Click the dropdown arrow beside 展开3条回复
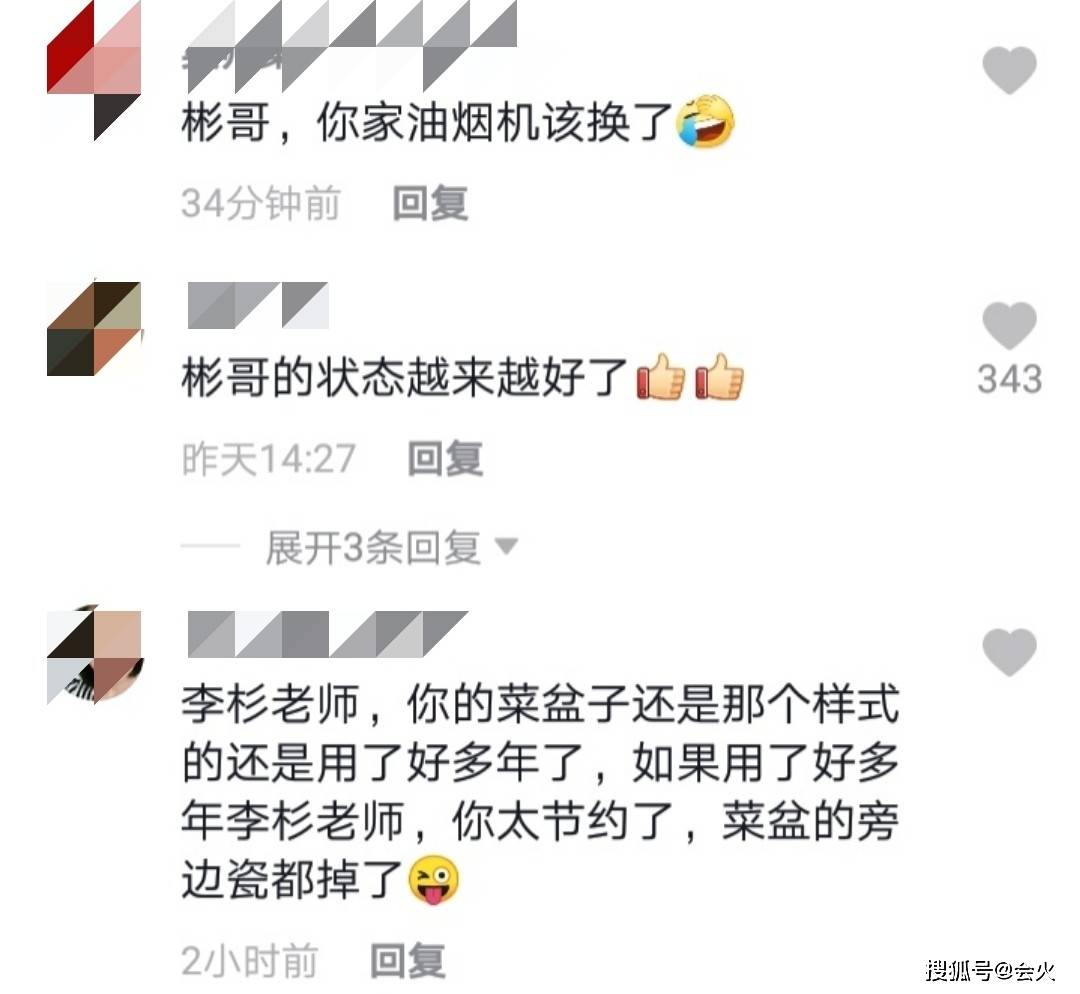The height and width of the screenshot is (994, 1080). pos(507,546)
